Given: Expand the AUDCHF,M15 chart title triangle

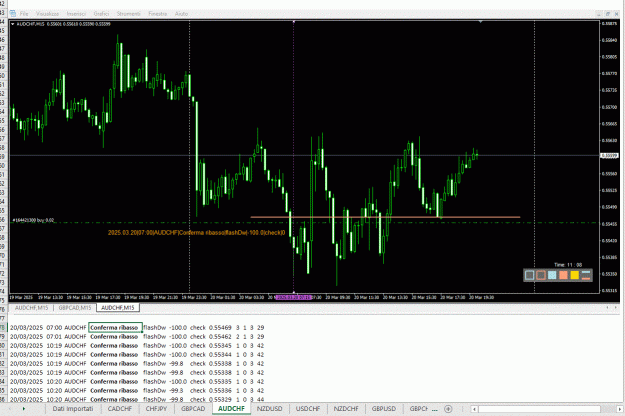Looking at the screenshot, I should pyautogui.click(x=13, y=24).
